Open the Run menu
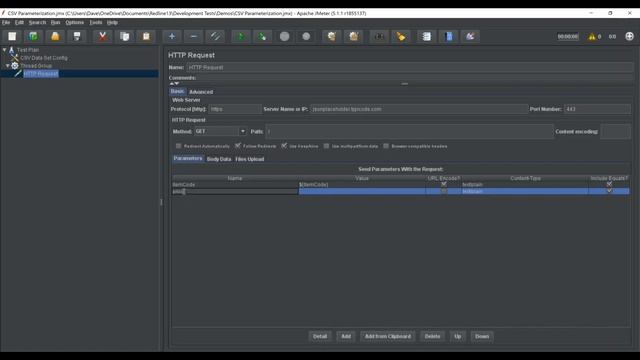640x360 pixels. click(x=56, y=22)
